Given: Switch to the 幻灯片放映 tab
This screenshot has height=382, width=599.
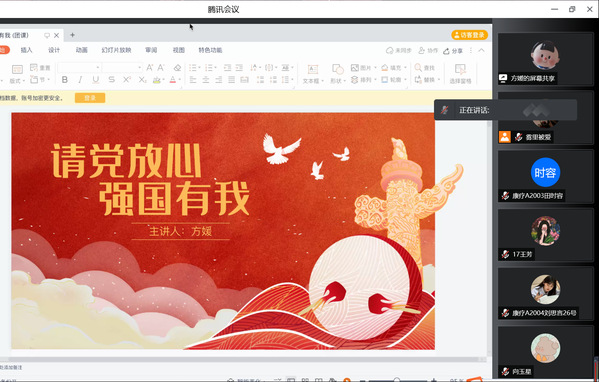Looking at the screenshot, I should tap(117, 50).
